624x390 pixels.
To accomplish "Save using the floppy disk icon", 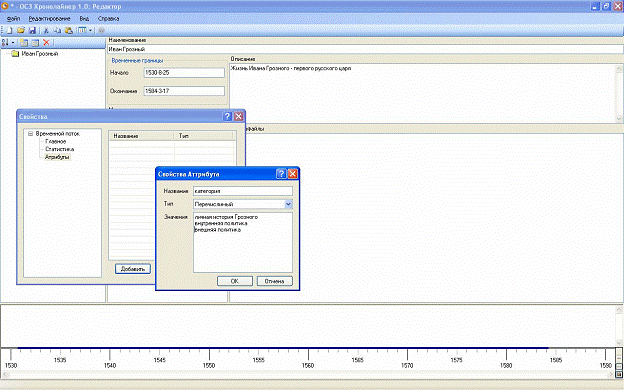I will (x=33, y=30).
